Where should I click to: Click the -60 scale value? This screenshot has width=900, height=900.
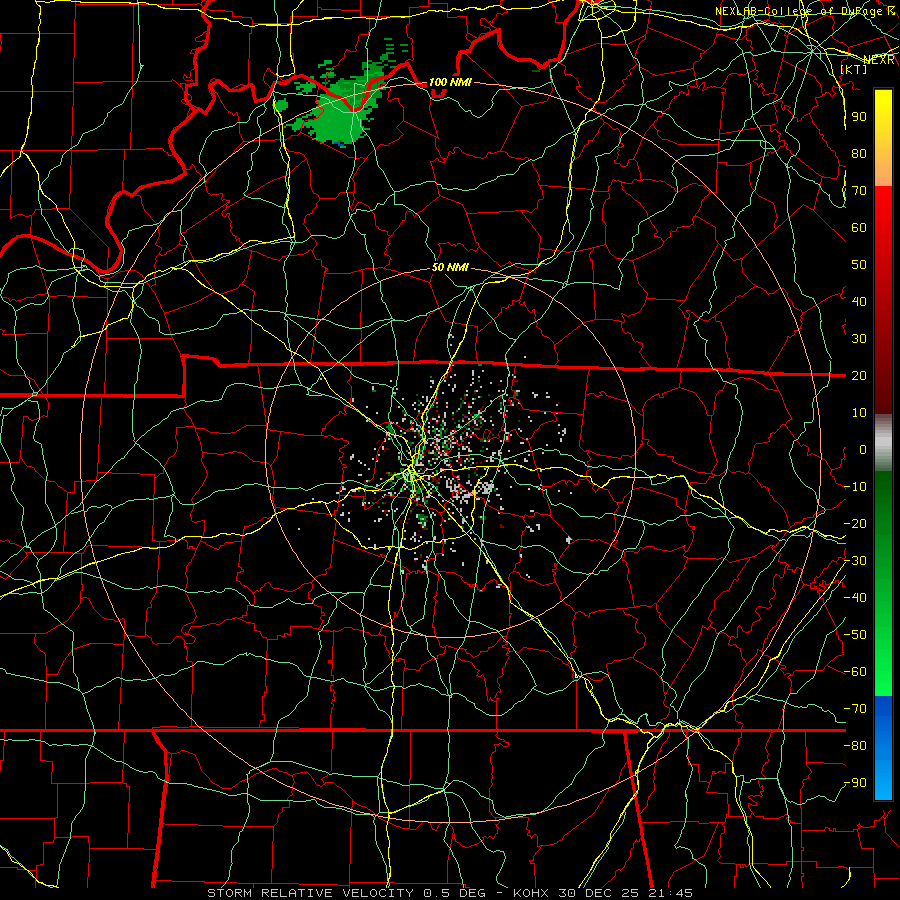tap(855, 672)
